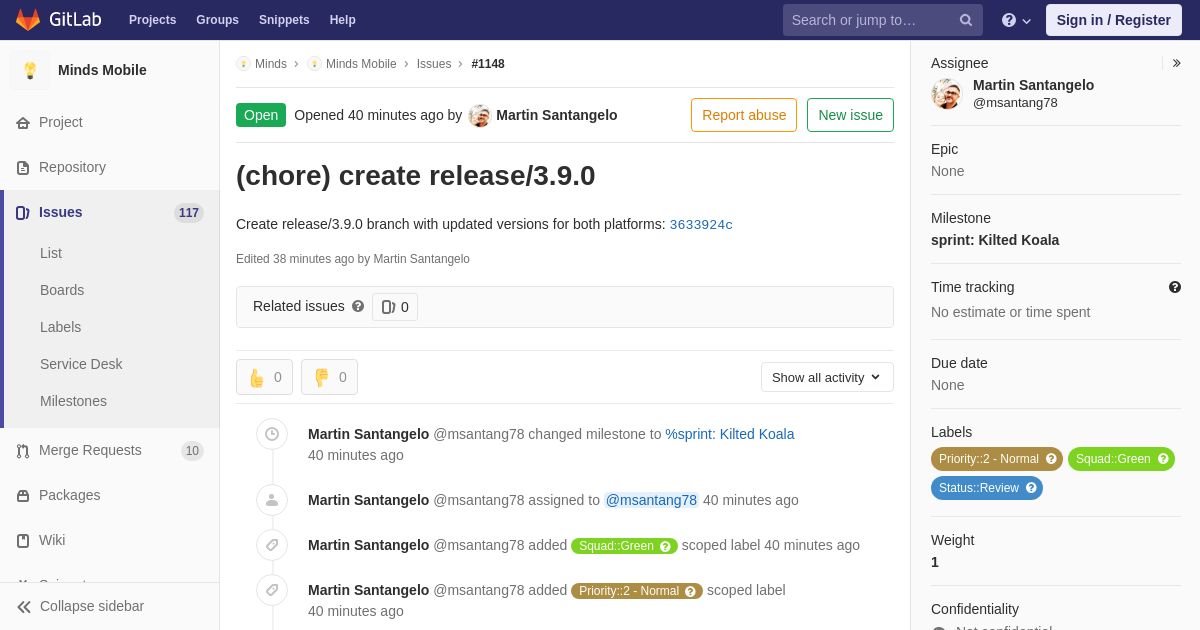Open the Groups menu in the top bar
The height and width of the screenshot is (630, 1200).
(x=217, y=20)
